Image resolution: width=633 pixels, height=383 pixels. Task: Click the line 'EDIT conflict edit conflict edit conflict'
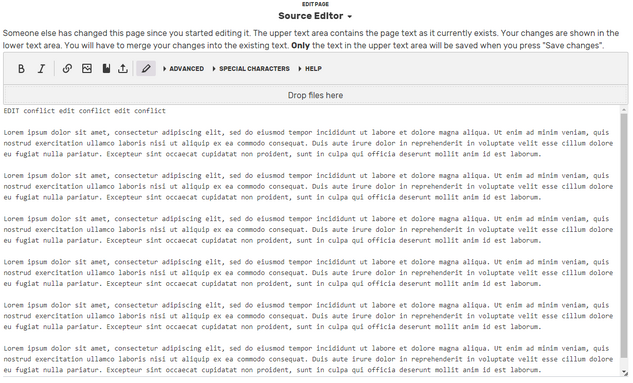click(x=85, y=111)
